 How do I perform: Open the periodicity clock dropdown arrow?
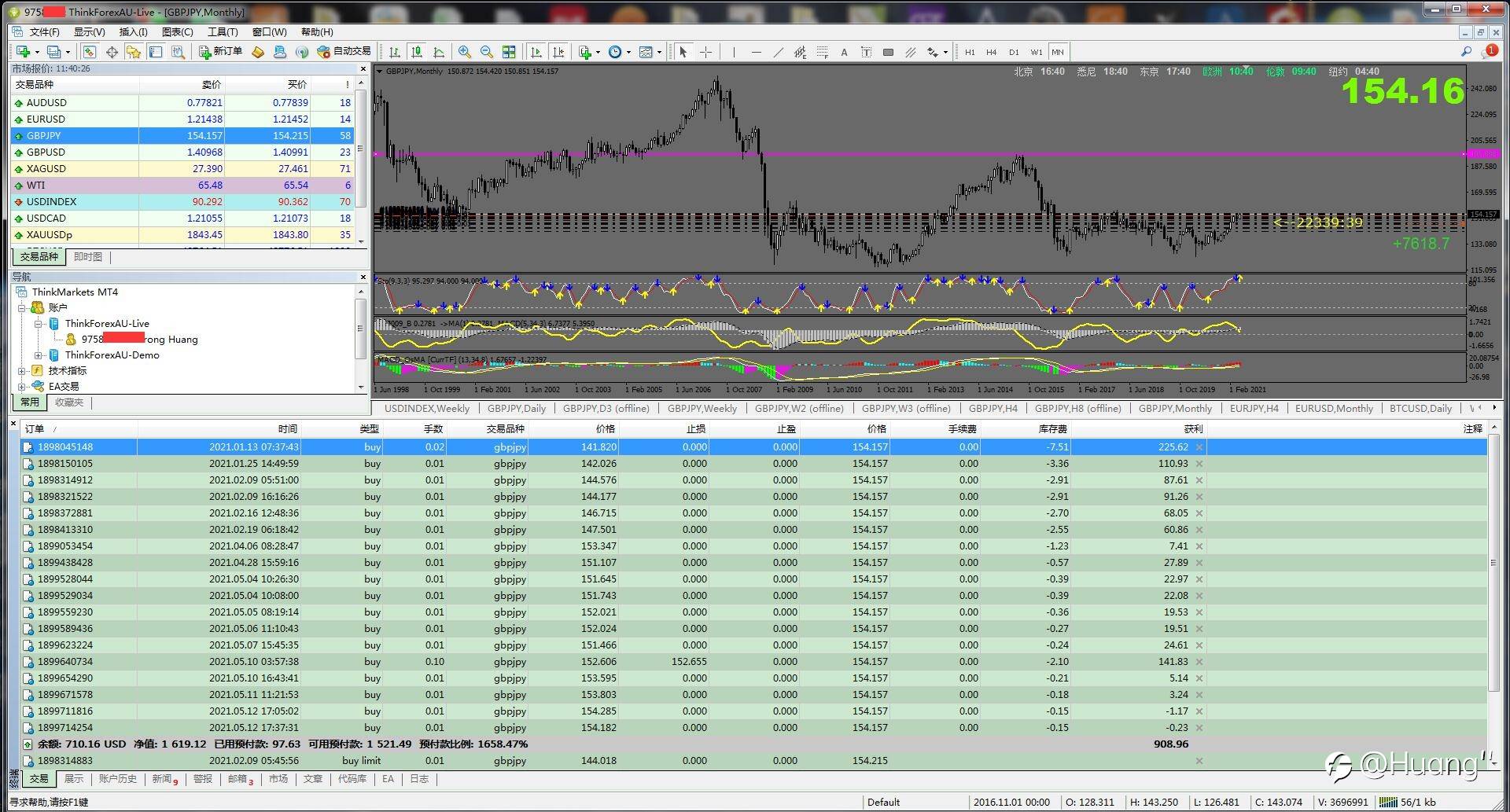[x=628, y=53]
